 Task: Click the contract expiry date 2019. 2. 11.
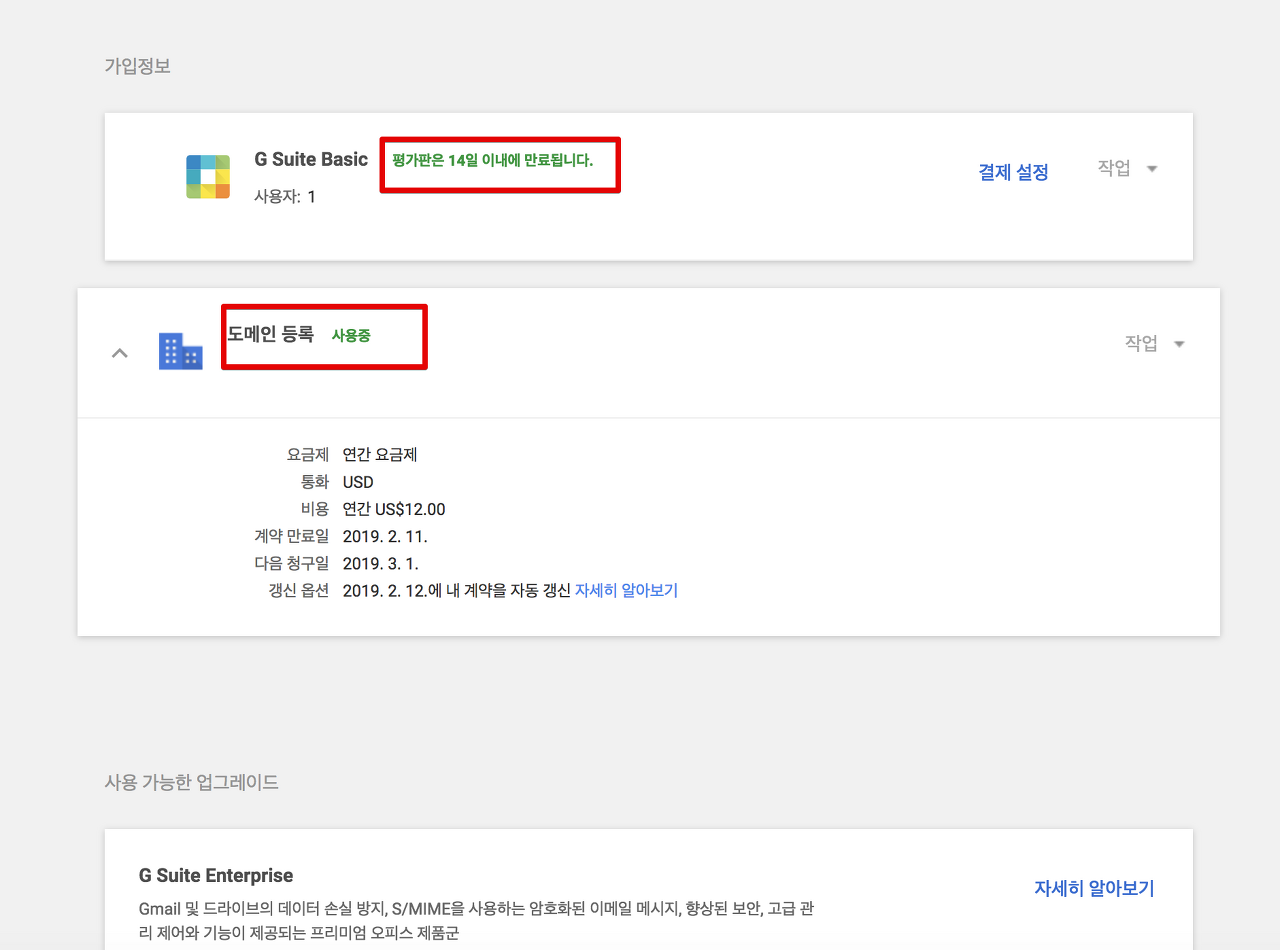pos(385,536)
